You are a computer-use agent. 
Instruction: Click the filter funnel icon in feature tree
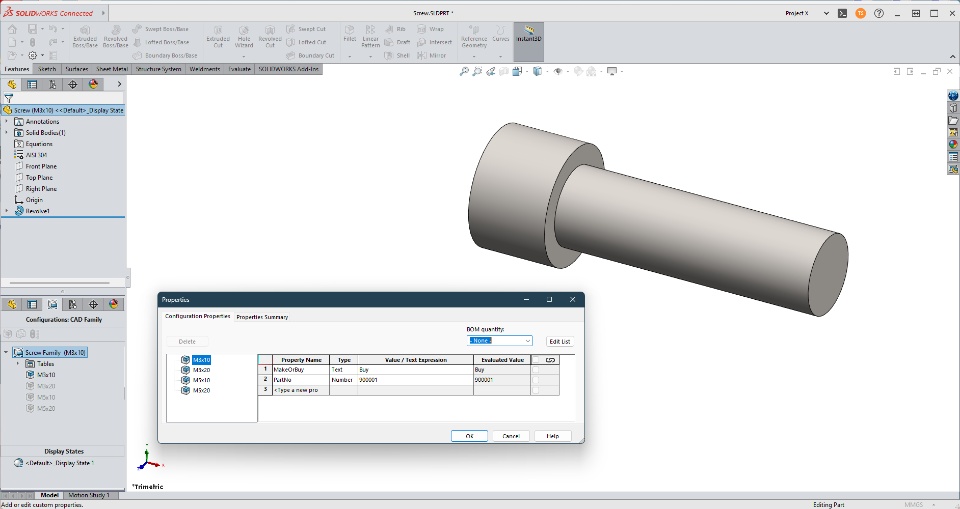tap(9, 99)
